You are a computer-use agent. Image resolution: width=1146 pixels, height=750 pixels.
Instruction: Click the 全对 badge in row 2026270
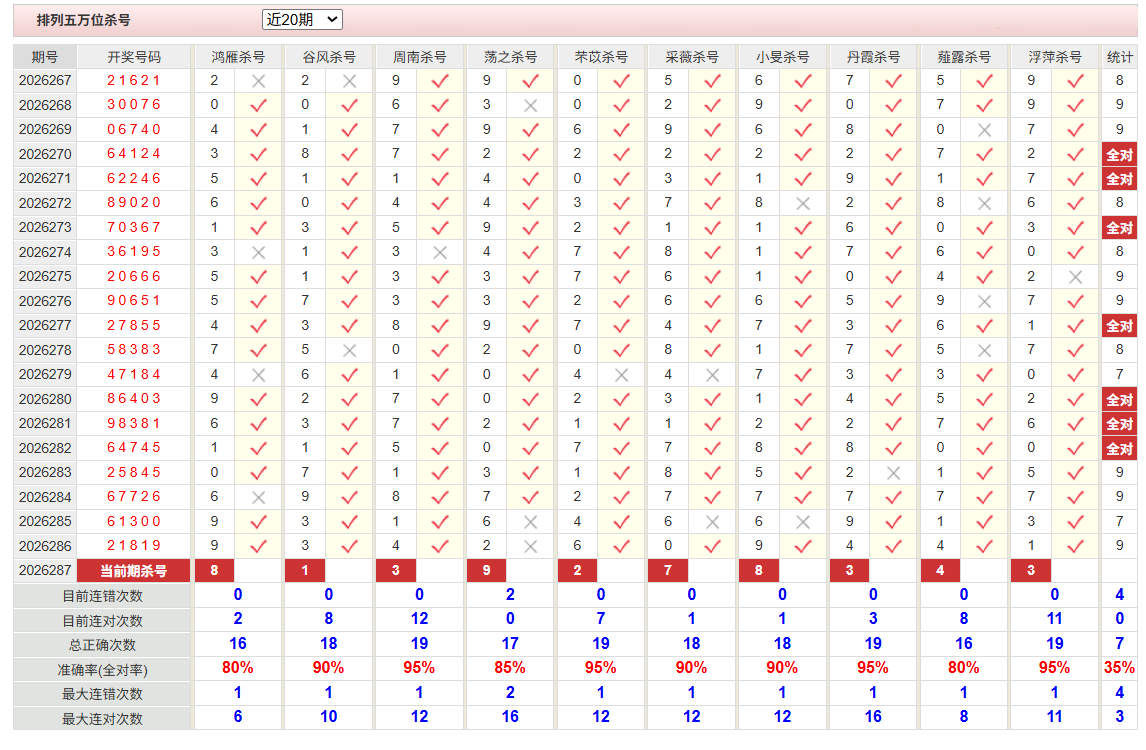click(1119, 155)
